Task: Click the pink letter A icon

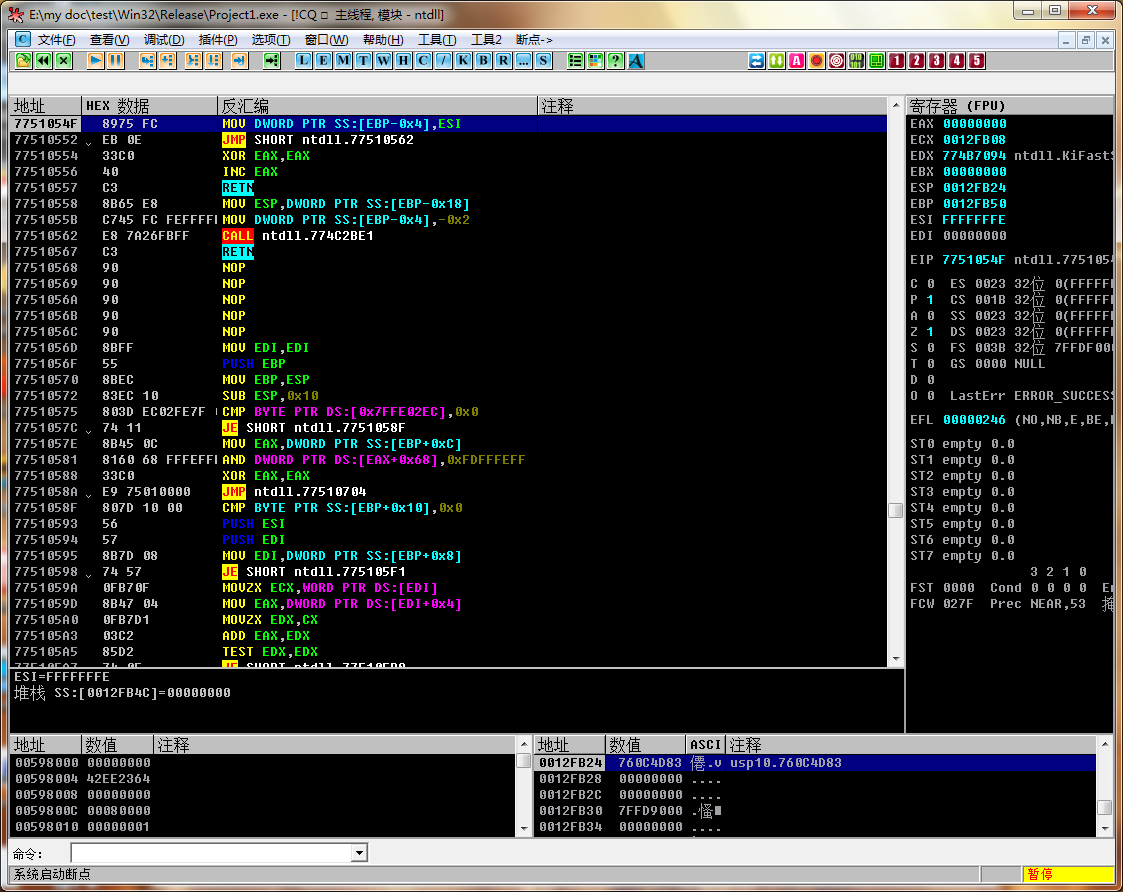Action: [x=796, y=61]
